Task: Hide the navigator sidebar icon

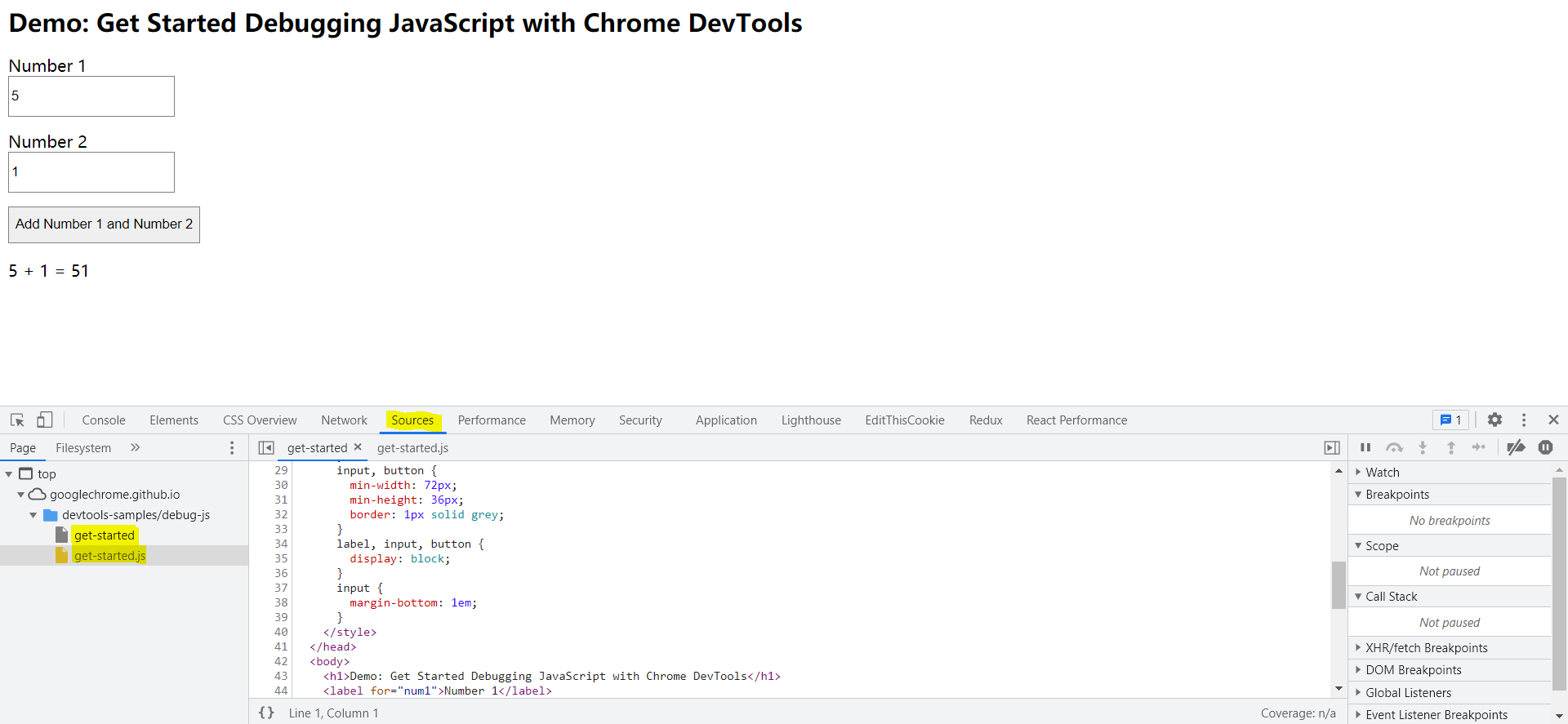Action: pos(266,447)
